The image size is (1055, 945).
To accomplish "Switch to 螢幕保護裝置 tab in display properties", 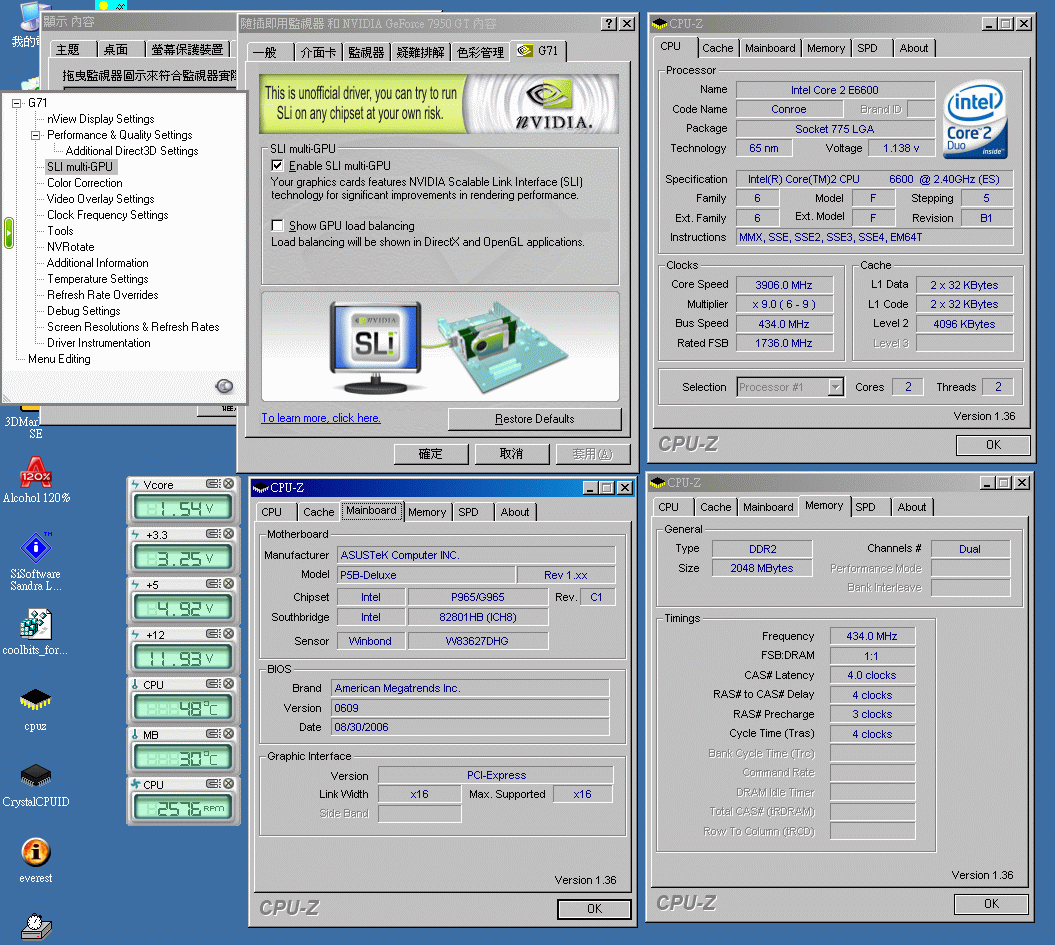I will [x=187, y=50].
